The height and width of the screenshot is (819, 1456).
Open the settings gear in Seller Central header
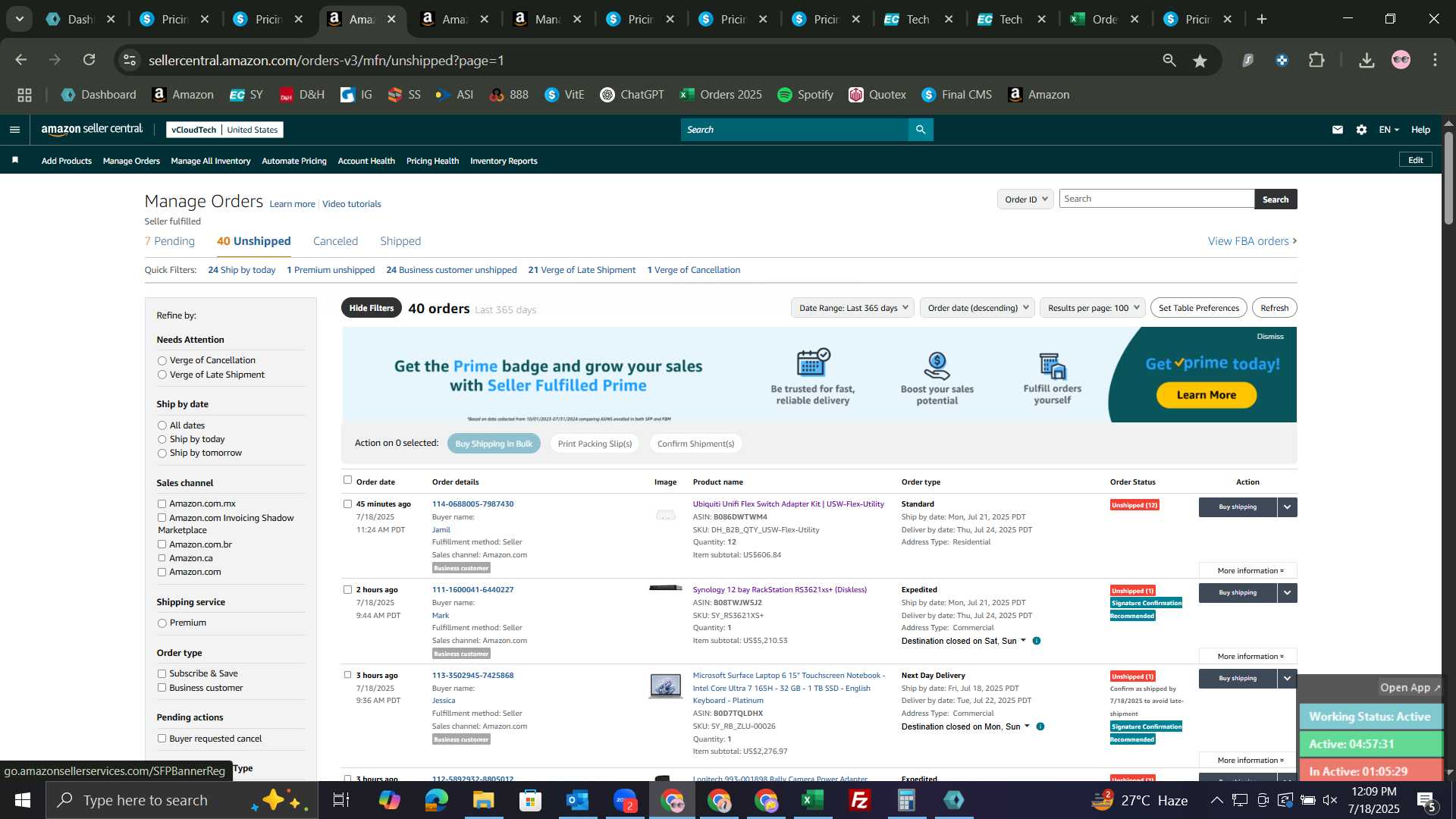1362,130
